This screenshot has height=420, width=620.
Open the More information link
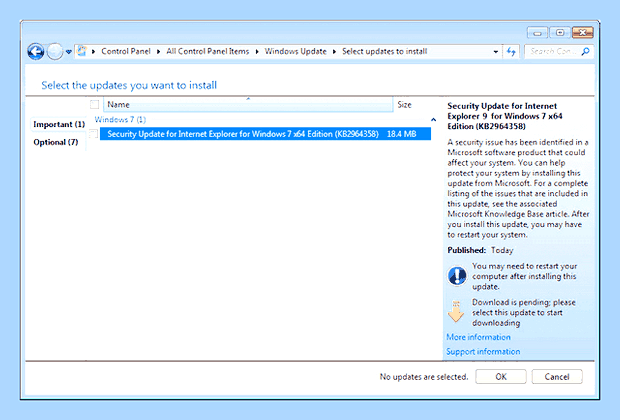point(478,337)
